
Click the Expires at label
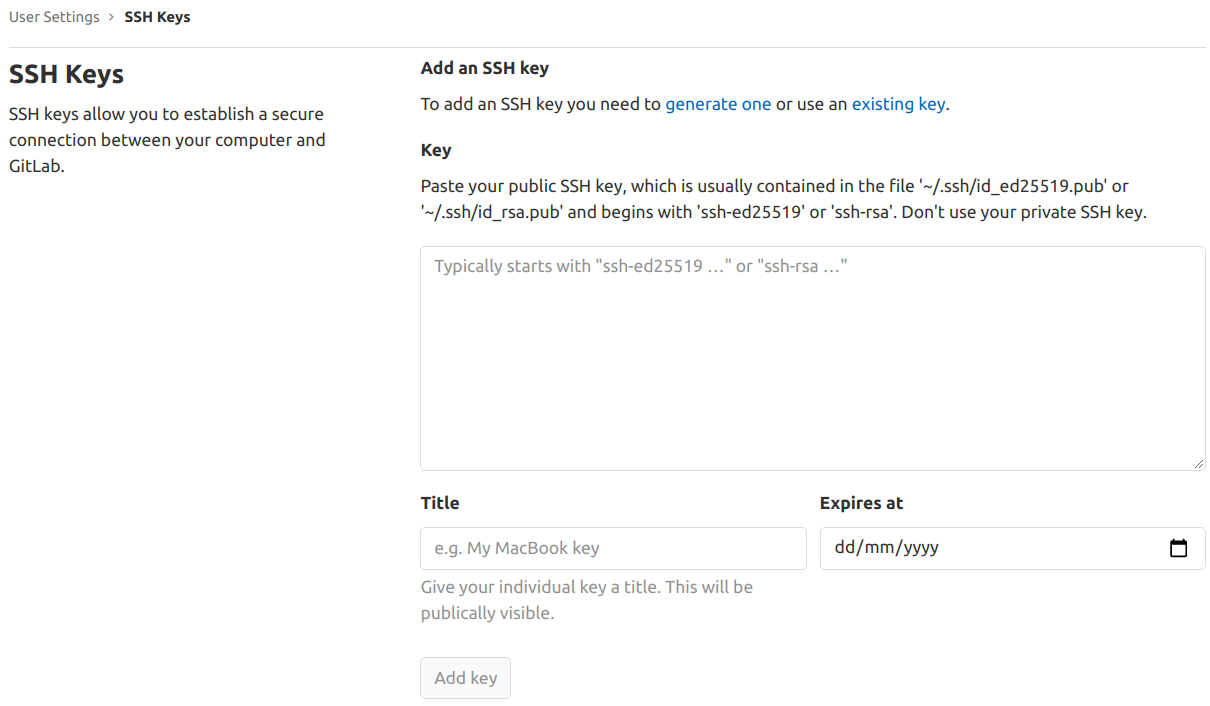[862, 503]
